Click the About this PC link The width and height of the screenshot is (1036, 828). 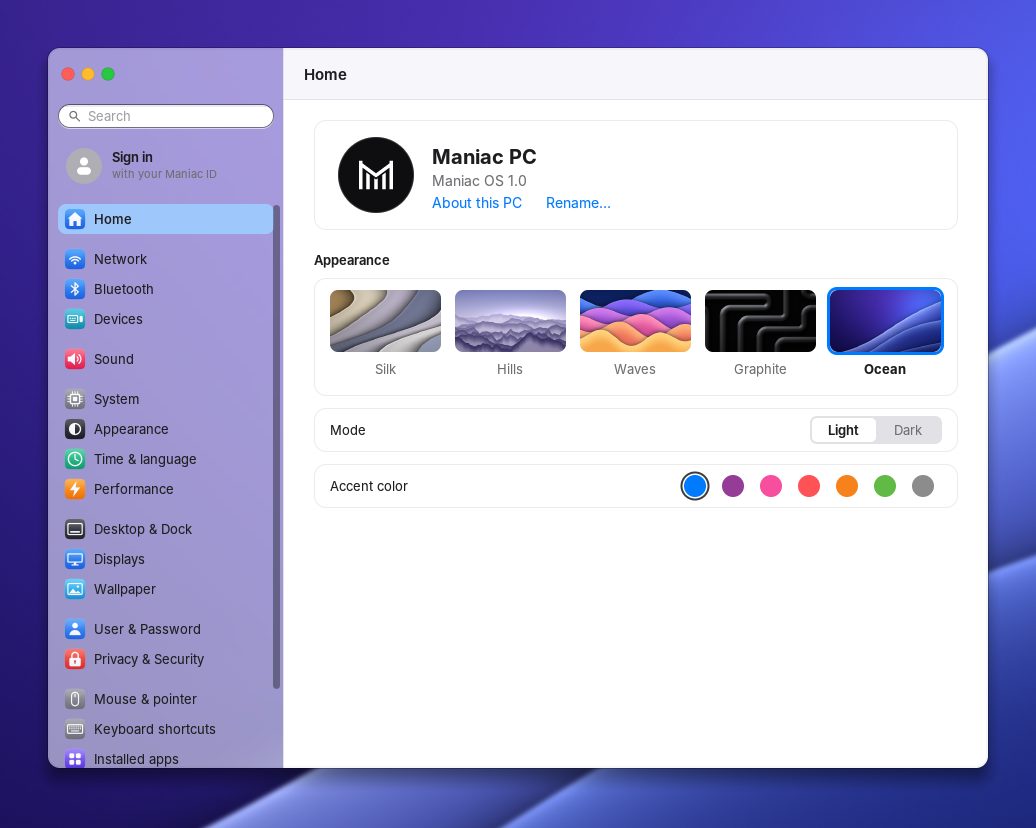[476, 203]
